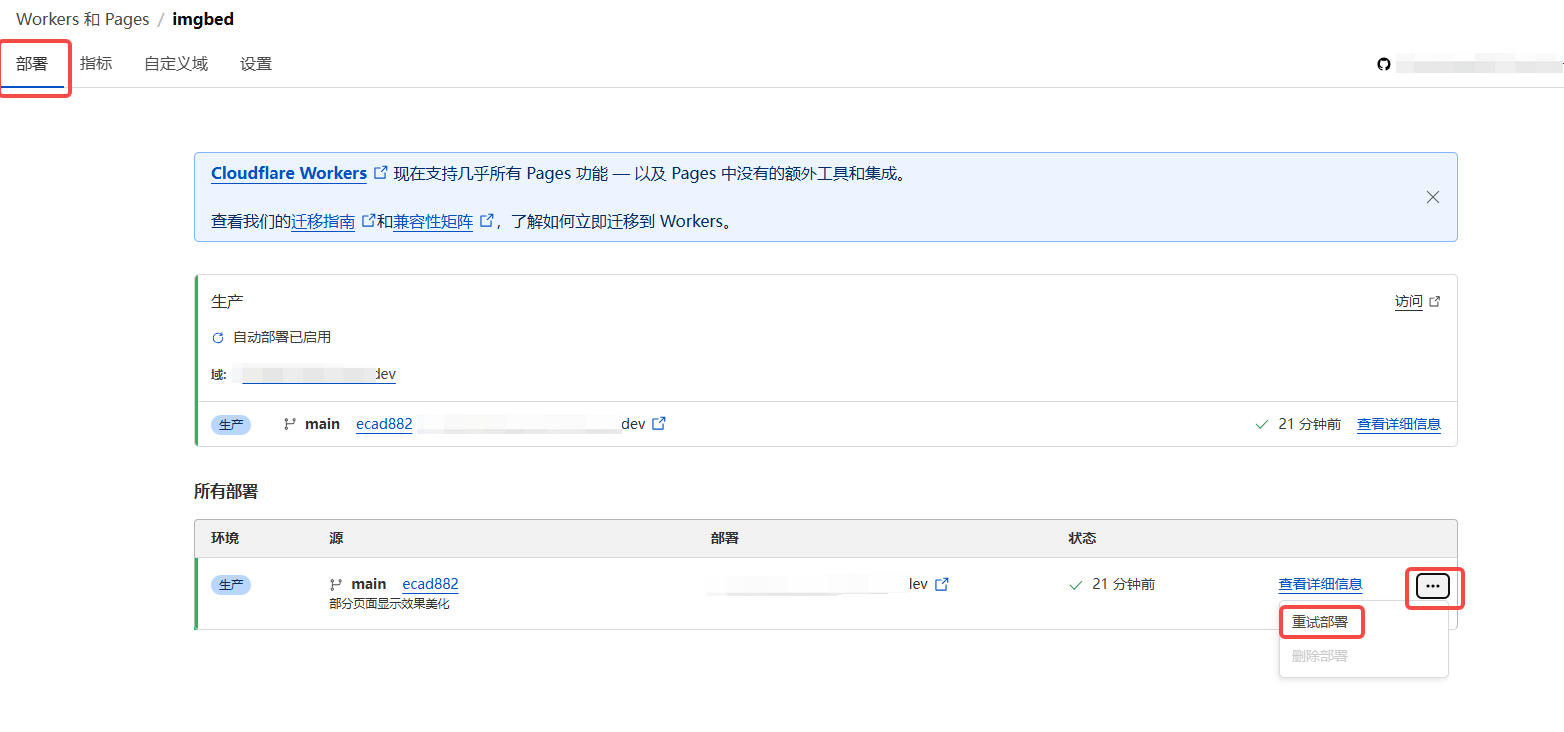Click external-link icon in deployments table row
1564x732 pixels.
pyautogui.click(x=941, y=584)
